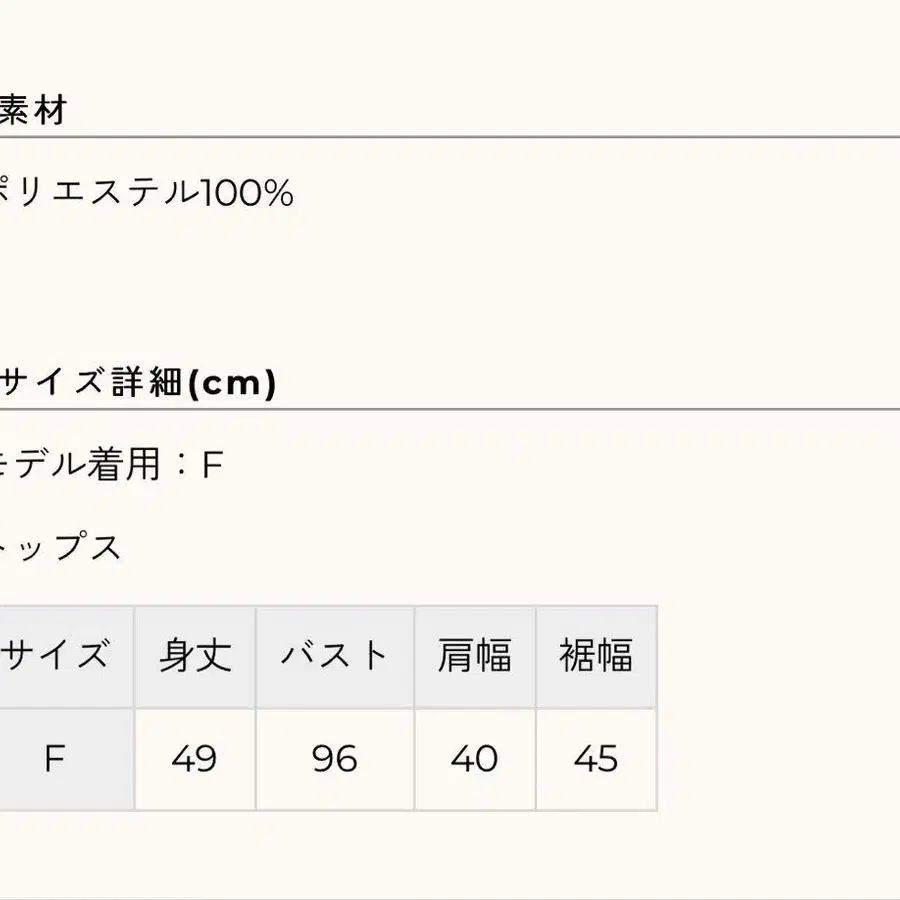The height and width of the screenshot is (900, 900).
Task: Click the 45 value under 裾幅
Action: point(596,759)
